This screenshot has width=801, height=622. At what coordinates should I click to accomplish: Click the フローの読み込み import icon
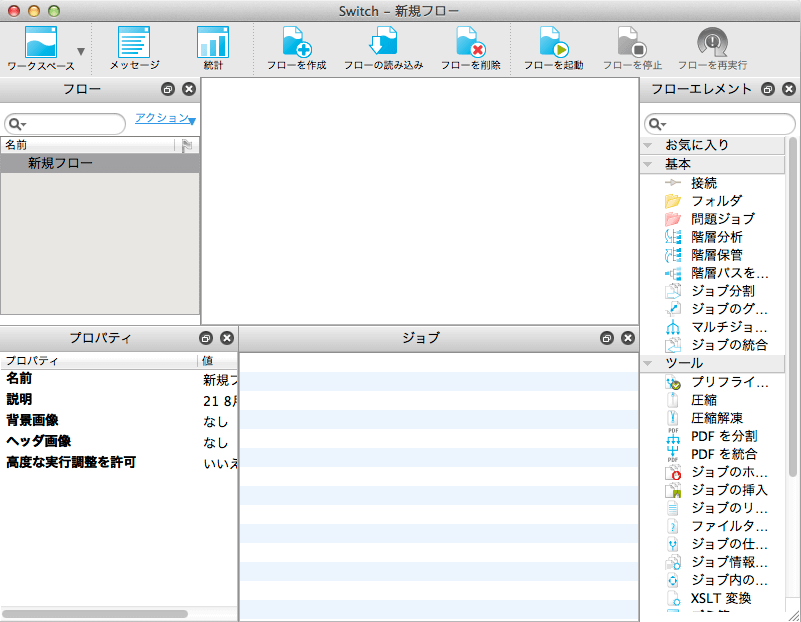coord(383,43)
